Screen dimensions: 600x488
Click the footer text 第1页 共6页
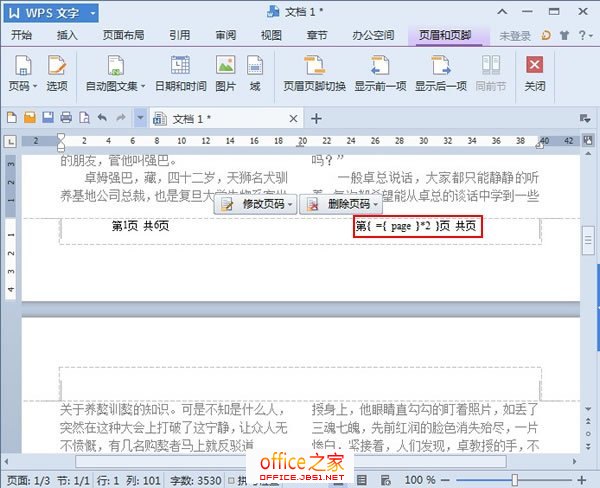140,226
